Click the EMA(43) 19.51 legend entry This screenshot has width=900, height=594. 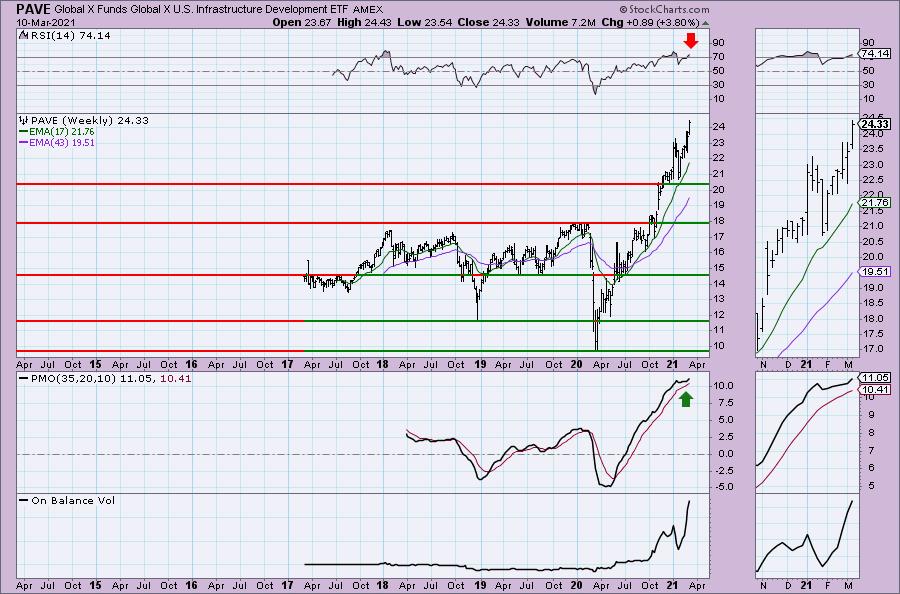[61, 142]
